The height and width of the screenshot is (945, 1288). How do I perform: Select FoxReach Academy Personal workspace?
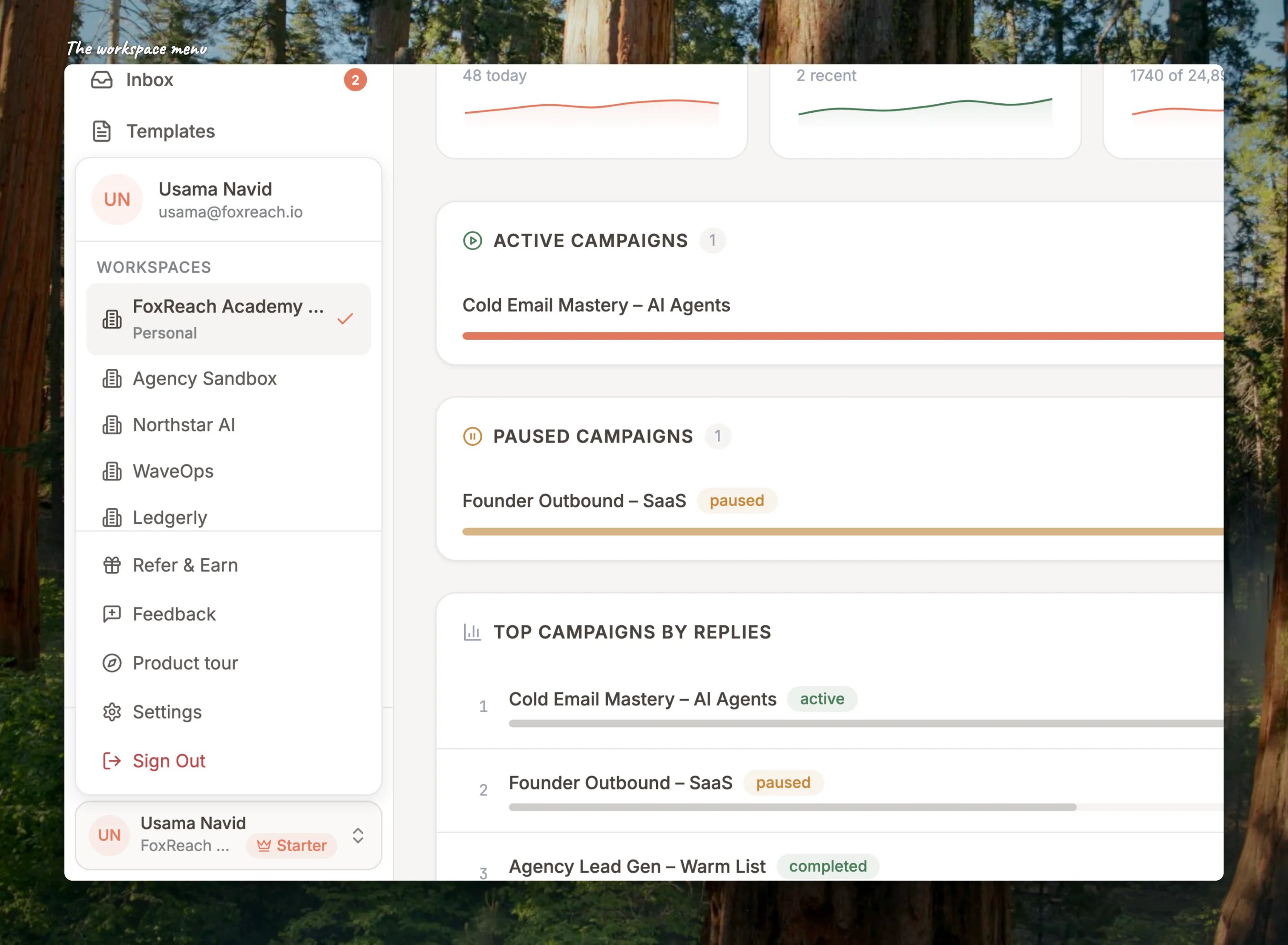[228, 319]
